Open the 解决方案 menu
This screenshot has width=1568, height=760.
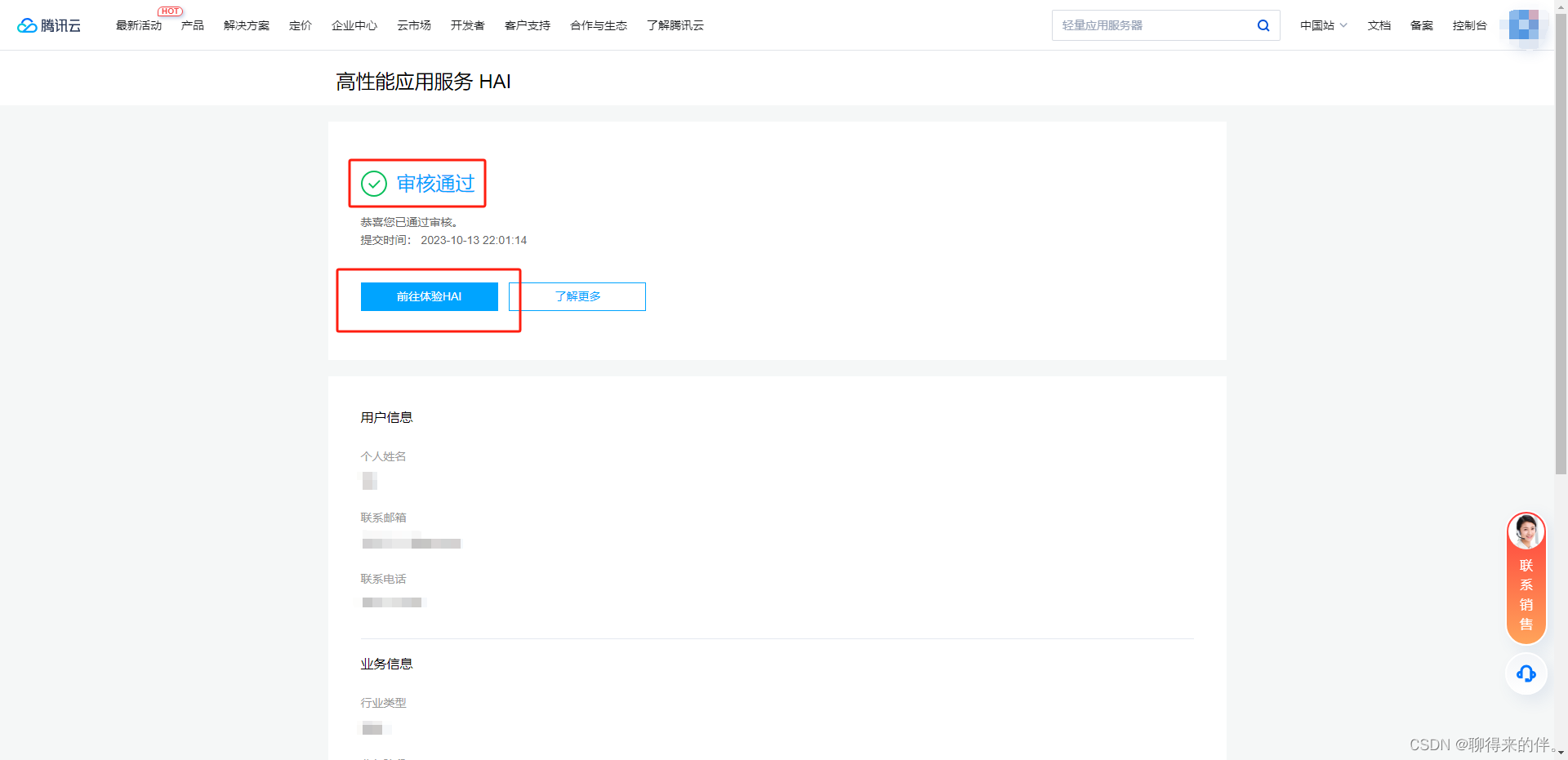[247, 25]
